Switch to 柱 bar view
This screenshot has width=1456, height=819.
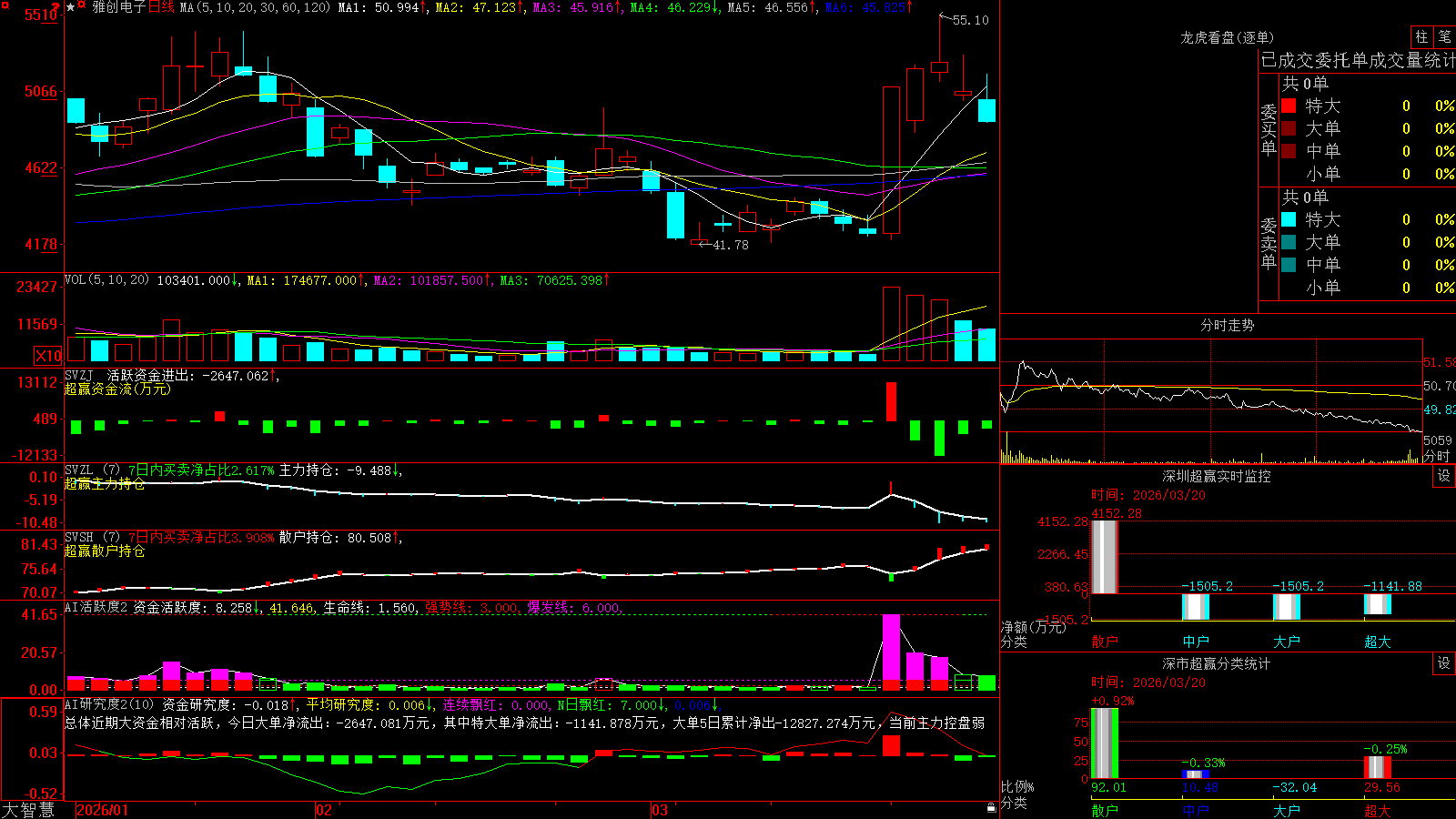1421,36
